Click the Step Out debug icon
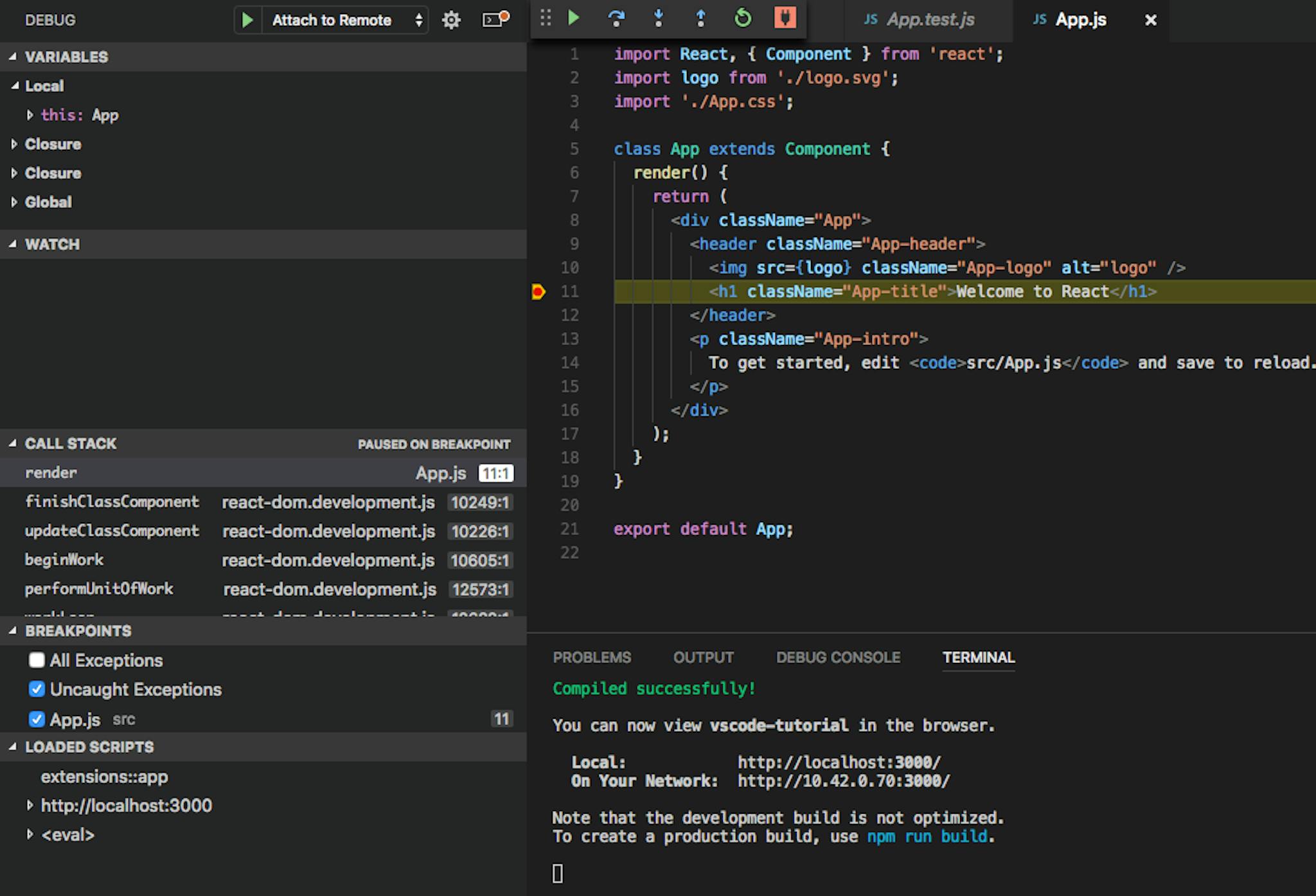 700,19
